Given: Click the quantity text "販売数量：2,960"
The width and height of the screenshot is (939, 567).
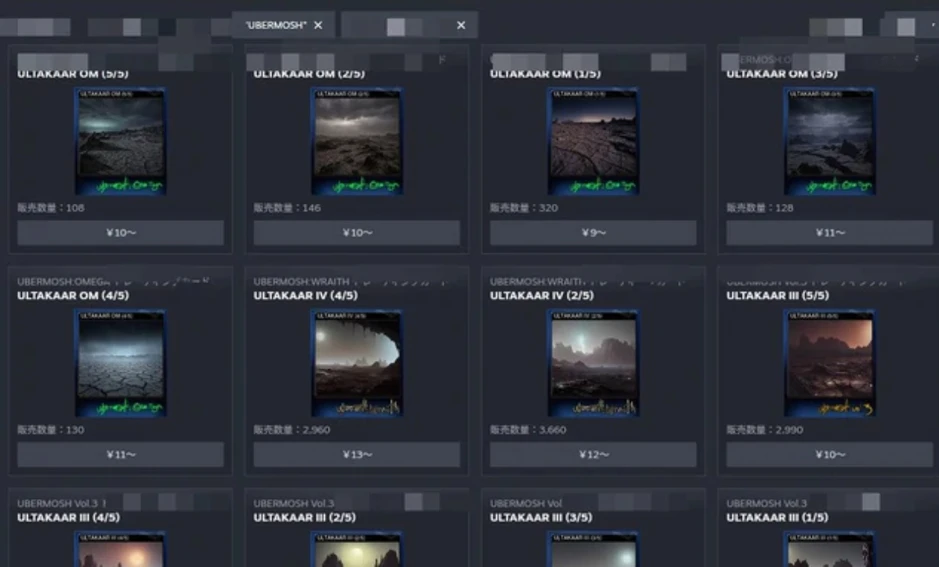Looking at the screenshot, I should tap(292, 430).
